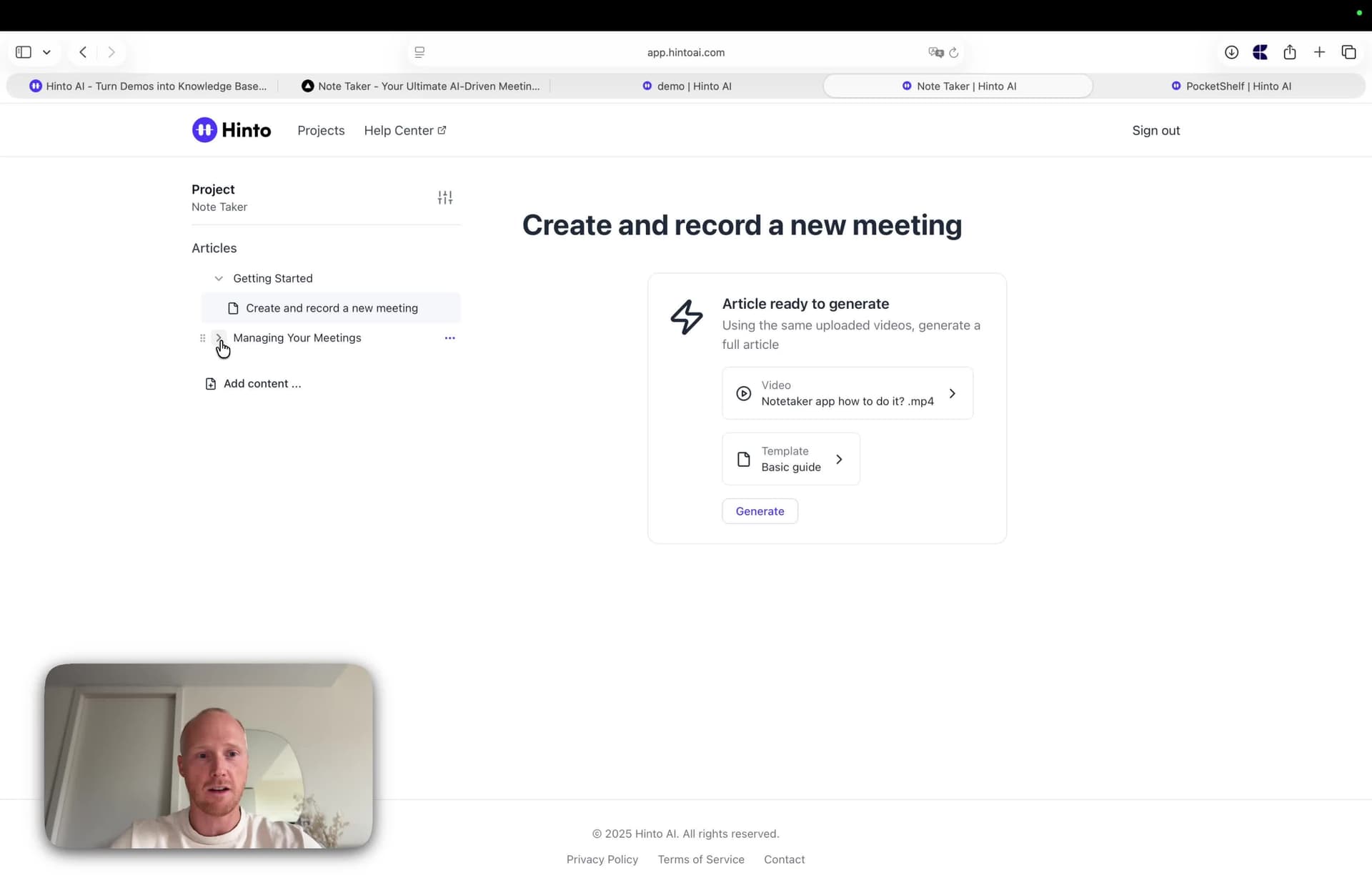Click Safari sidebar toggle icon
Screen dimensions: 1372x893
click(x=24, y=52)
